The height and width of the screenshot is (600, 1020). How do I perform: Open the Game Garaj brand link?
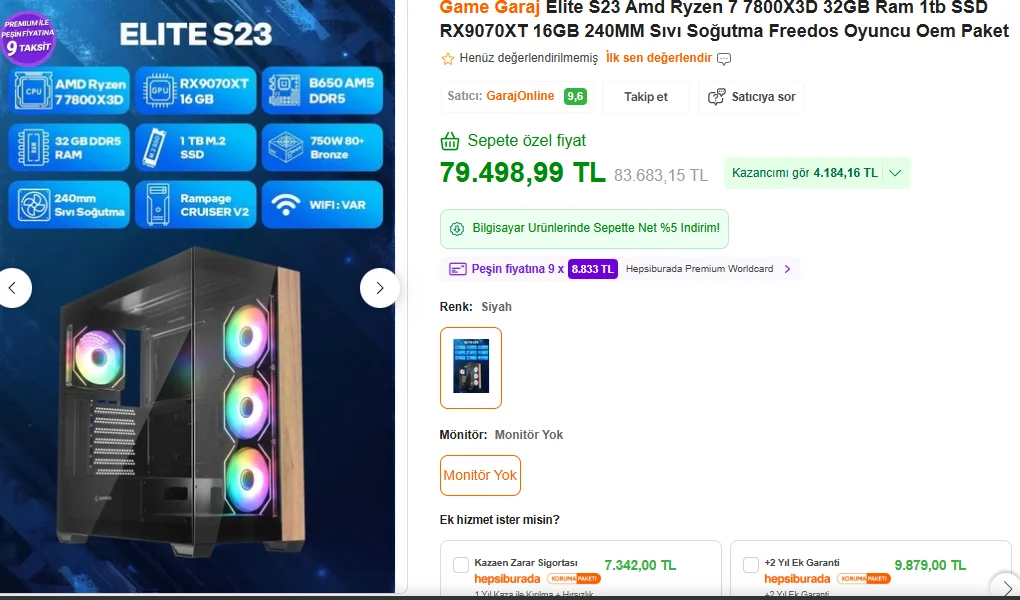(x=490, y=8)
